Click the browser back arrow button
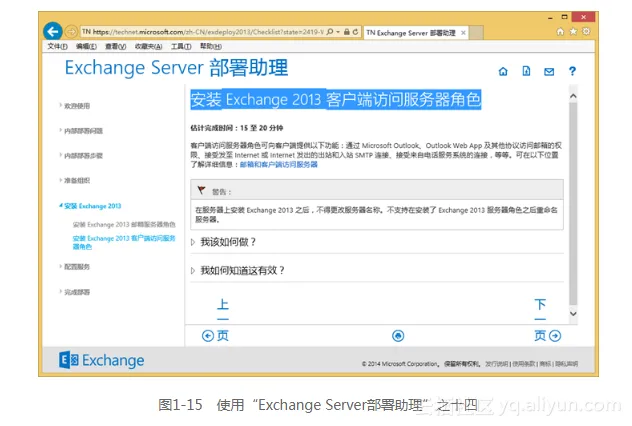632x426 pixels. (x=52, y=32)
